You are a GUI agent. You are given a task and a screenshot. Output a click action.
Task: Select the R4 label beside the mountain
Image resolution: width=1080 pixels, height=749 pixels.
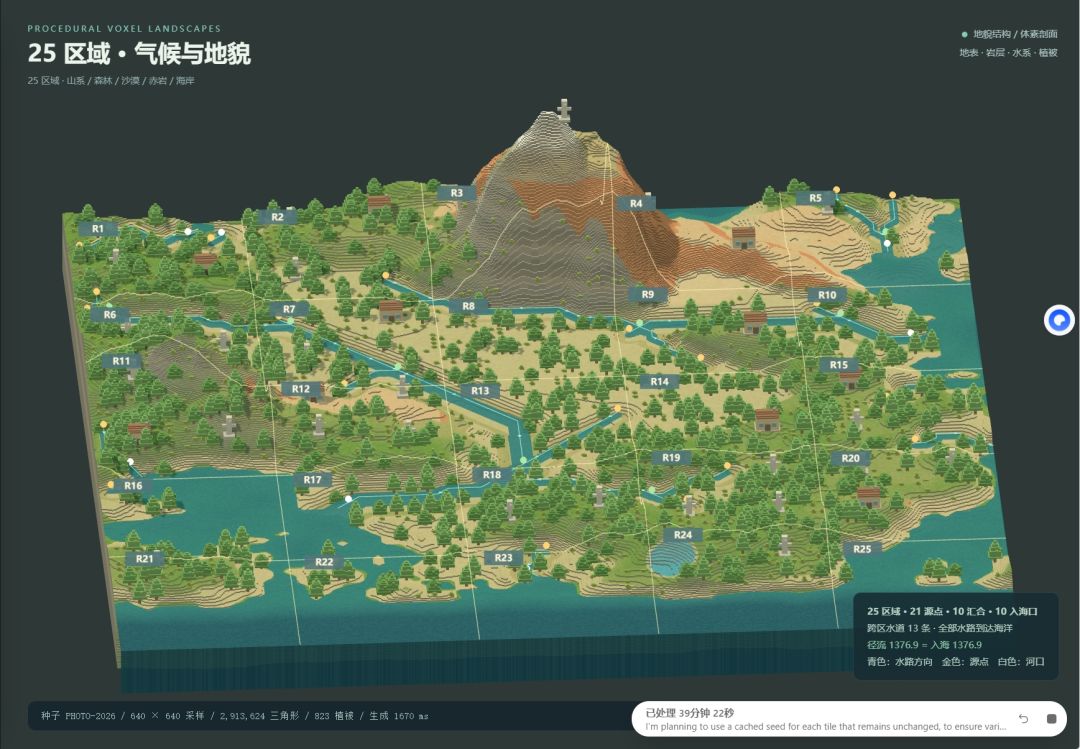point(636,203)
